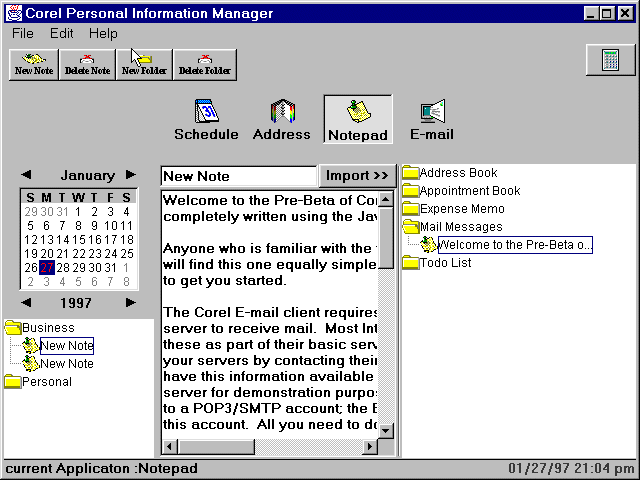Open the File menu
The image size is (640, 480).
(x=22, y=33)
